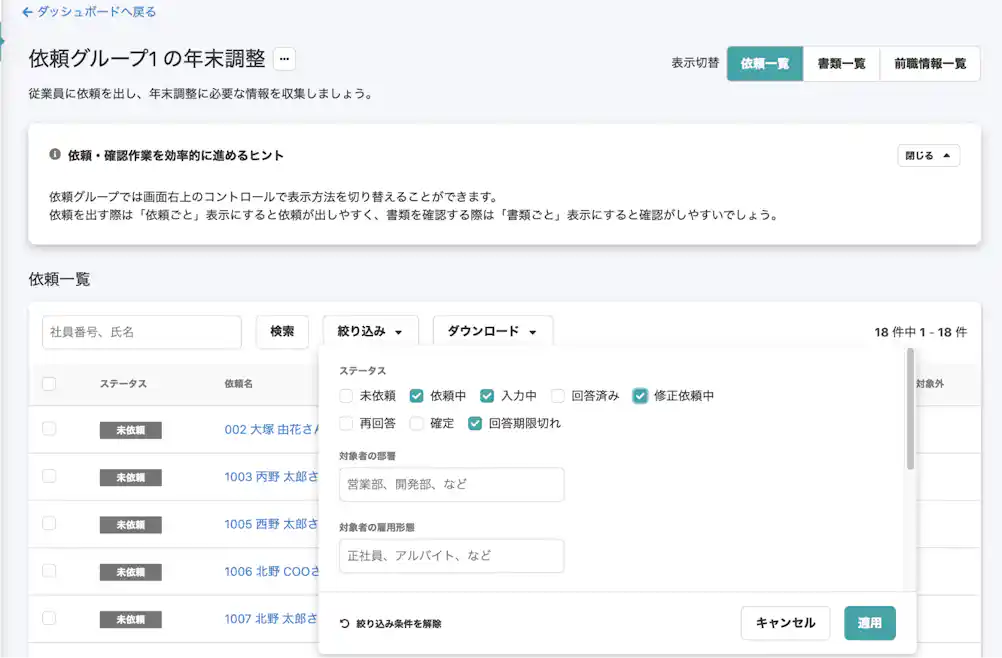Apply filters with the 適用 button
The height and width of the screenshot is (658, 1002).
tap(869, 622)
